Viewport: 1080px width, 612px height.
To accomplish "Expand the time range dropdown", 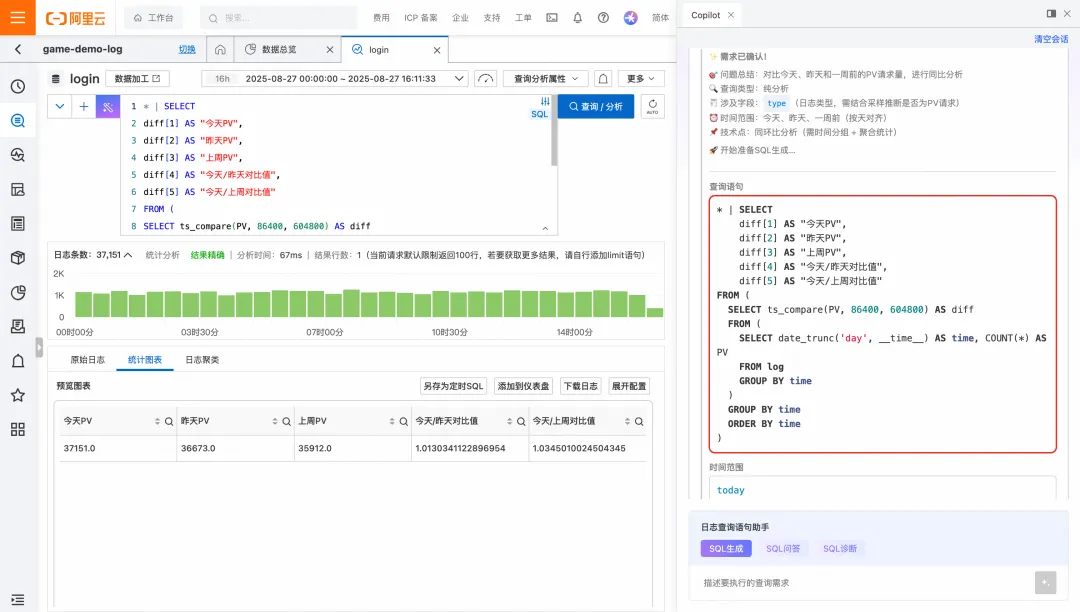I will pos(459,78).
